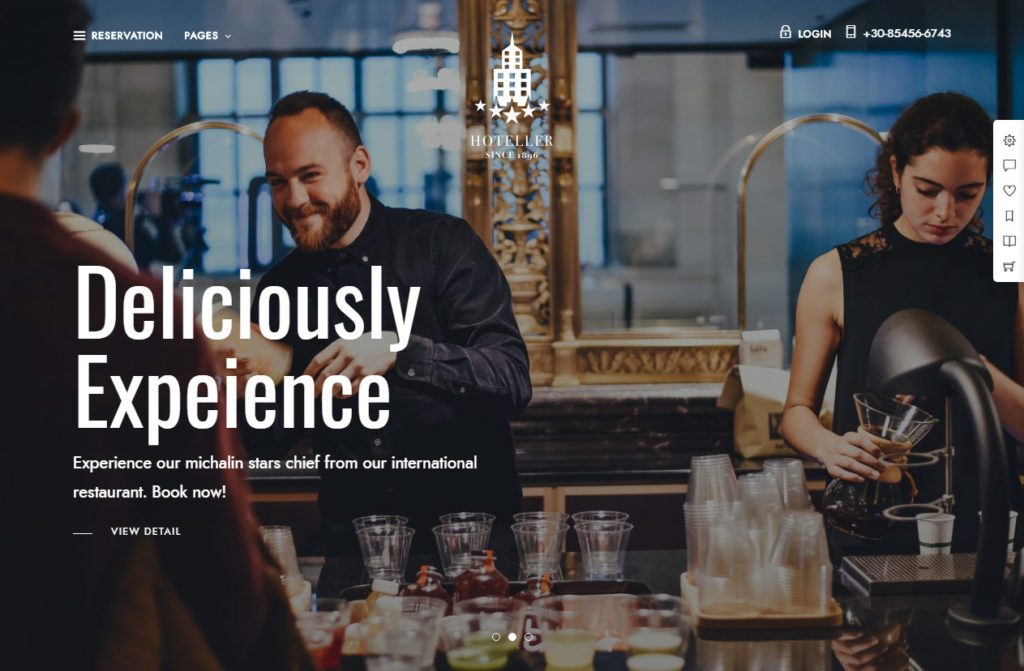Image resolution: width=1024 pixels, height=671 pixels.
Task: Click the View Detail link
Action: click(146, 531)
